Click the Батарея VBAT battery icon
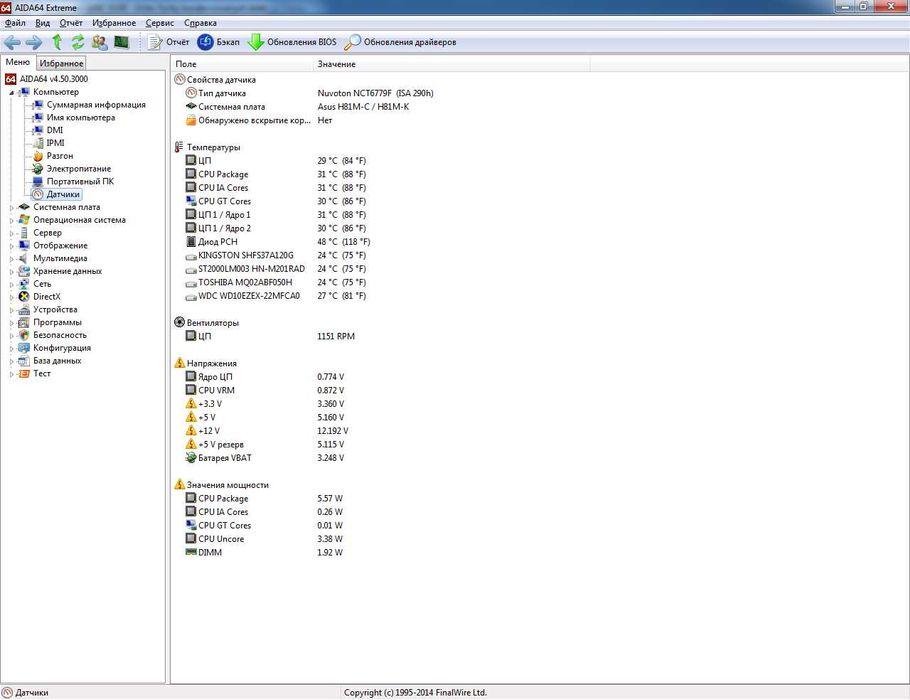The height and width of the screenshot is (700, 910). point(191,457)
